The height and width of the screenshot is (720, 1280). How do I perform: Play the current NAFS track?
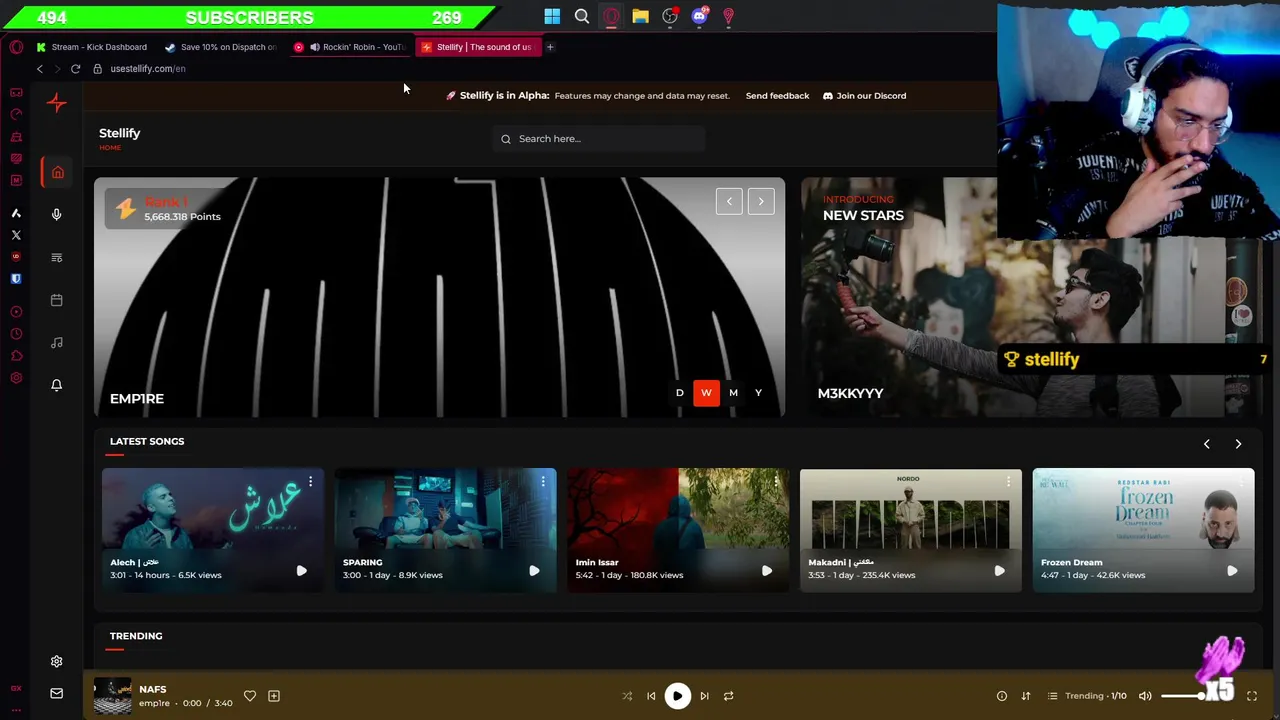pyautogui.click(x=677, y=696)
